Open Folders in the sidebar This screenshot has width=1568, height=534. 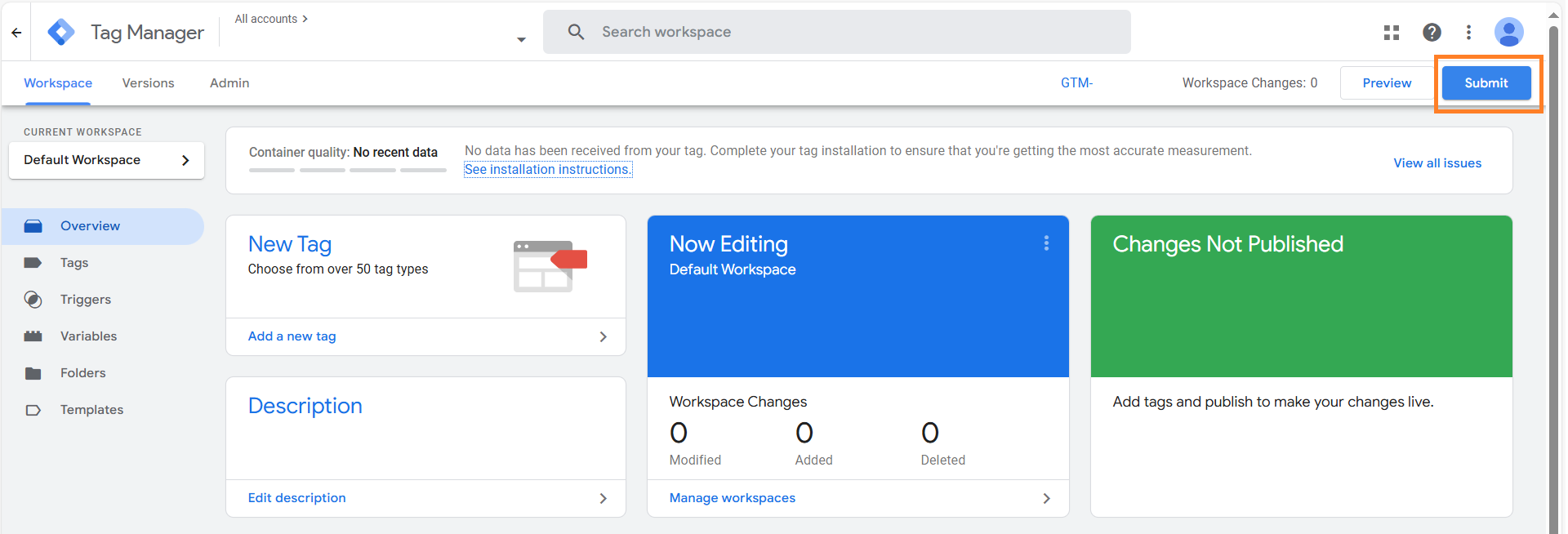click(82, 373)
